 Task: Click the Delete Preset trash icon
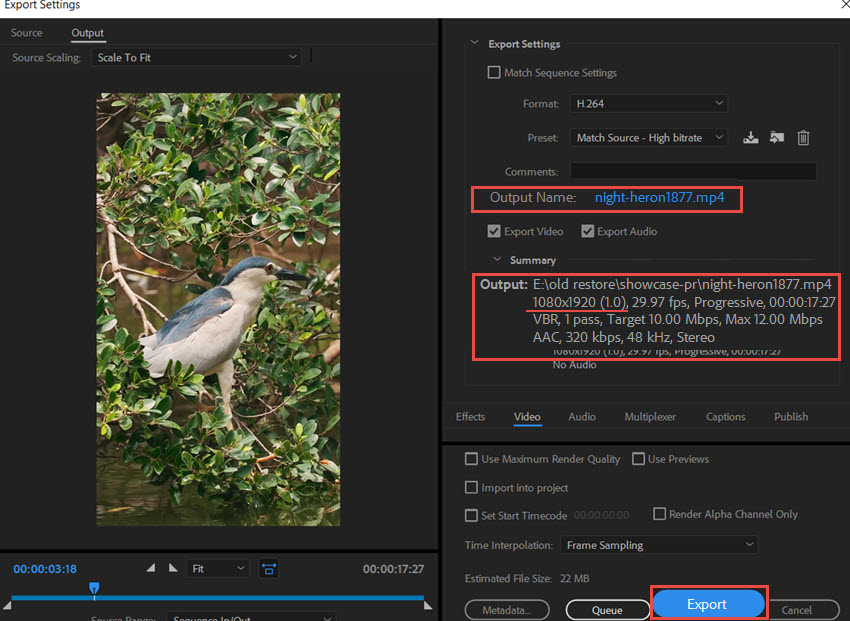[803, 138]
